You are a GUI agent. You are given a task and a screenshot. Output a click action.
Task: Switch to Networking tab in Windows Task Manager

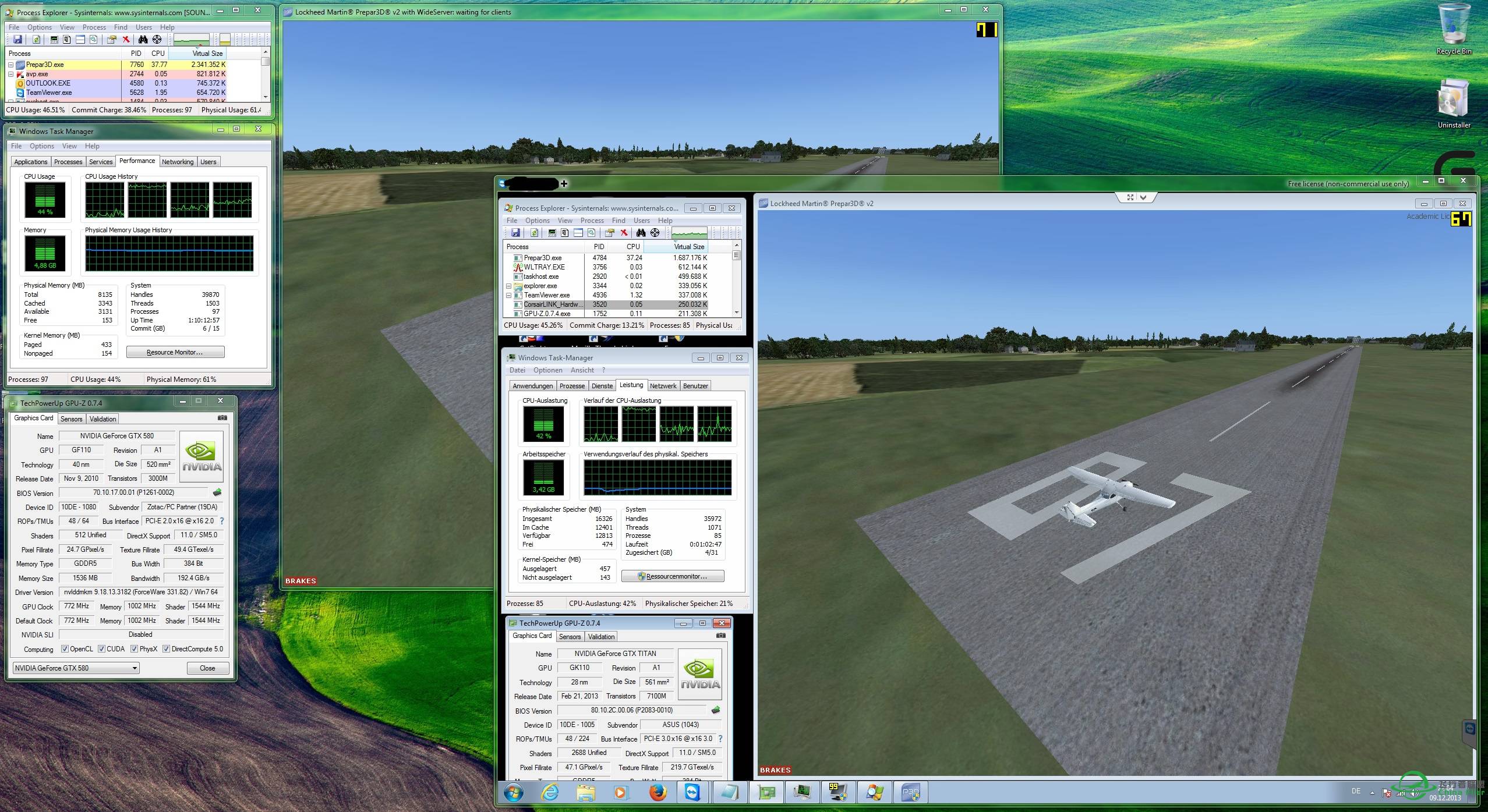178,162
